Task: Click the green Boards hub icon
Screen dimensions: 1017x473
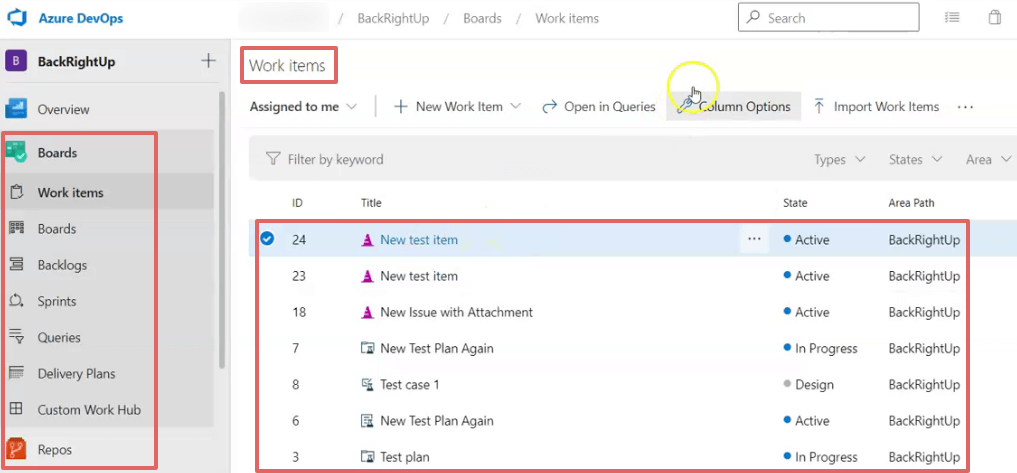Action: click(x=16, y=152)
